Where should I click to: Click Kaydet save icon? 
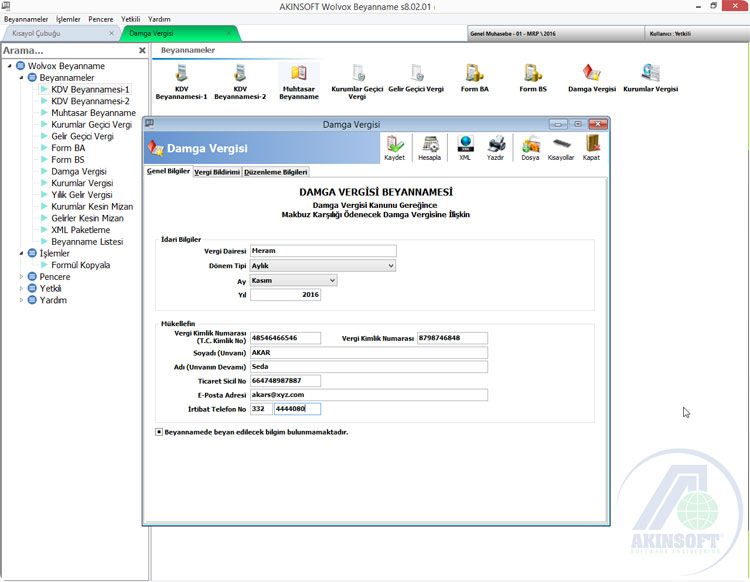[x=395, y=148]
